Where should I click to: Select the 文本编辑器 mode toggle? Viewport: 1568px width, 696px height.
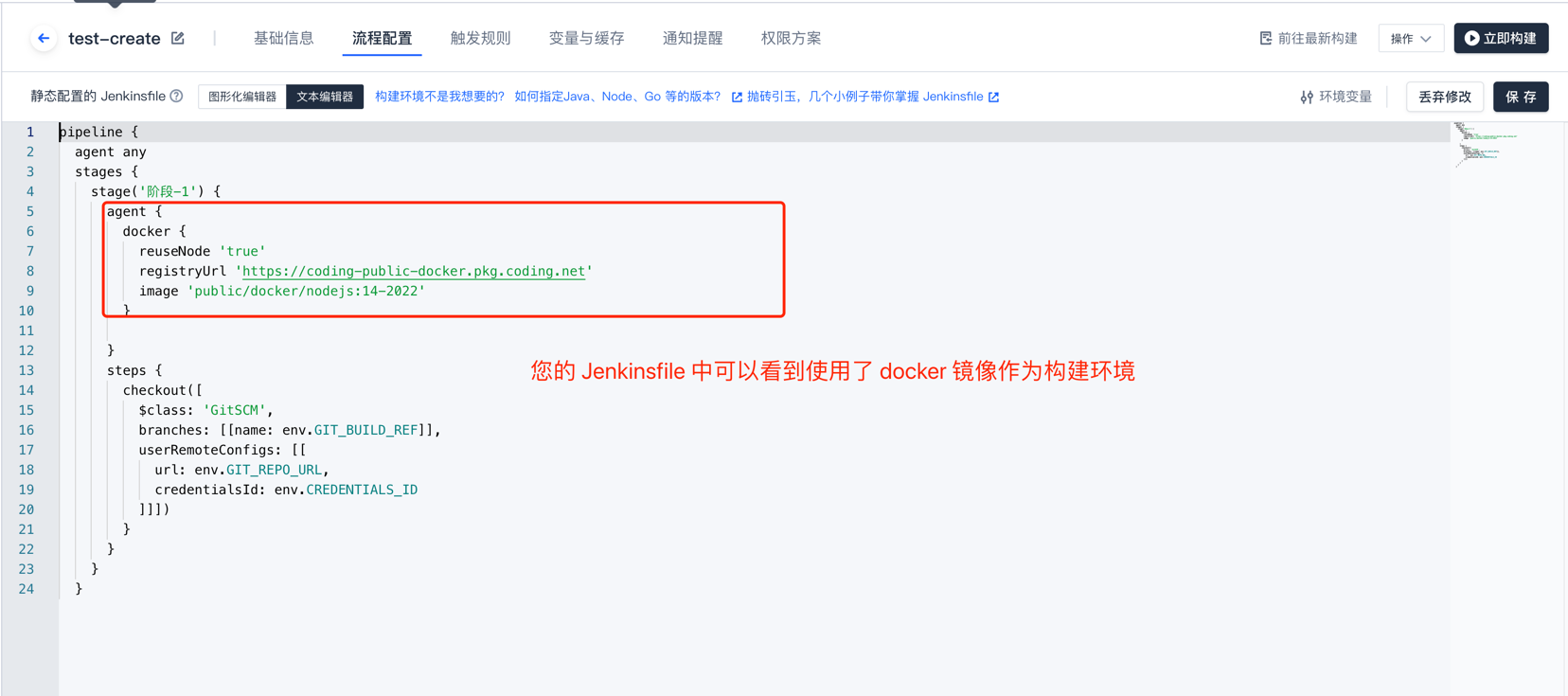pos(325,97)
